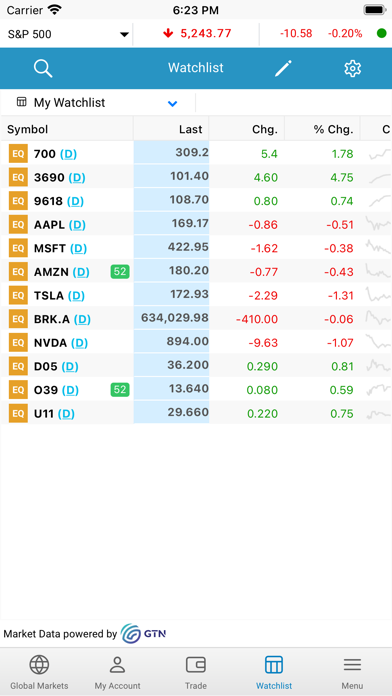Click the Watchlist header title
Image resolution: width=392 pixels, height=696 pixels.
tap(196, 68)
